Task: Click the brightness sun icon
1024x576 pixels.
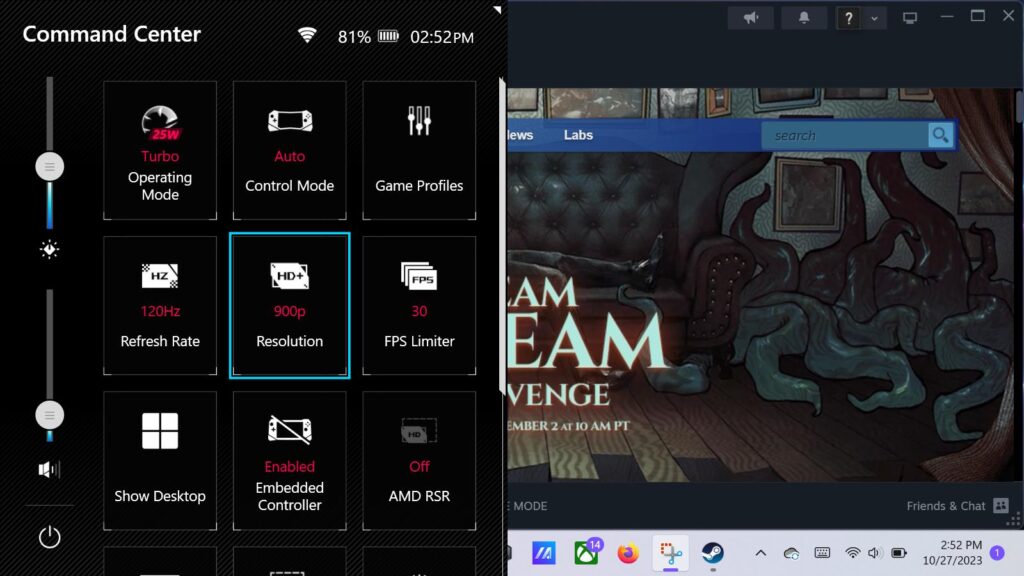Action: [x=50, y=249]
